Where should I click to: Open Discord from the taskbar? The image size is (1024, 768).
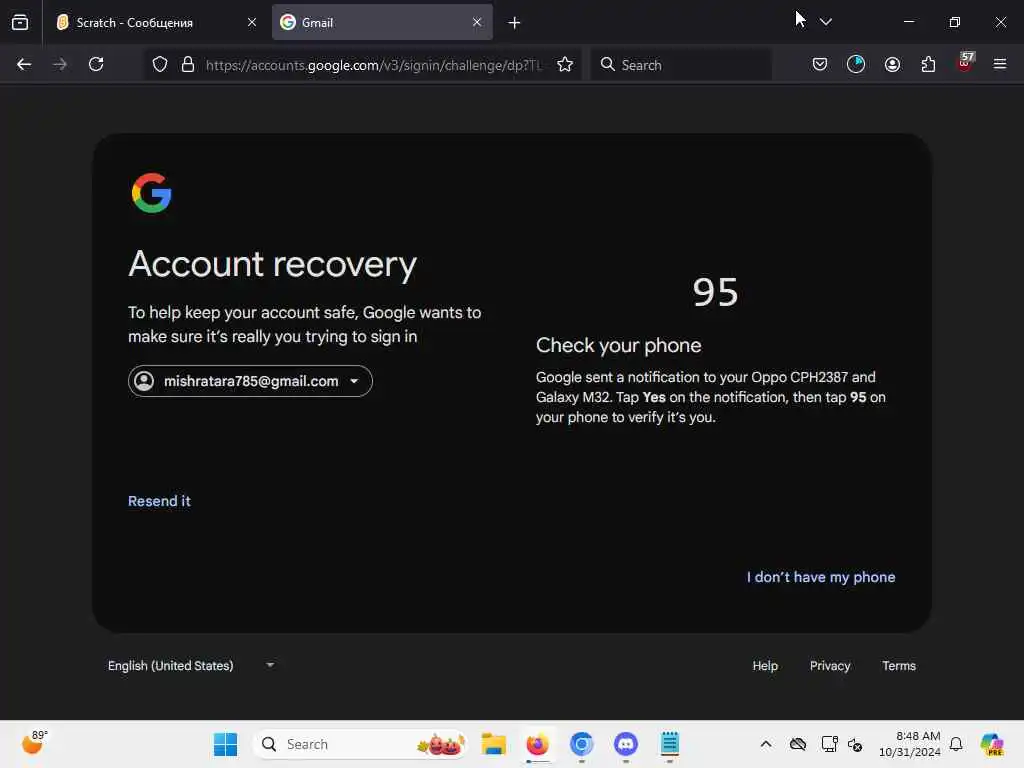[x=626, y=744]
